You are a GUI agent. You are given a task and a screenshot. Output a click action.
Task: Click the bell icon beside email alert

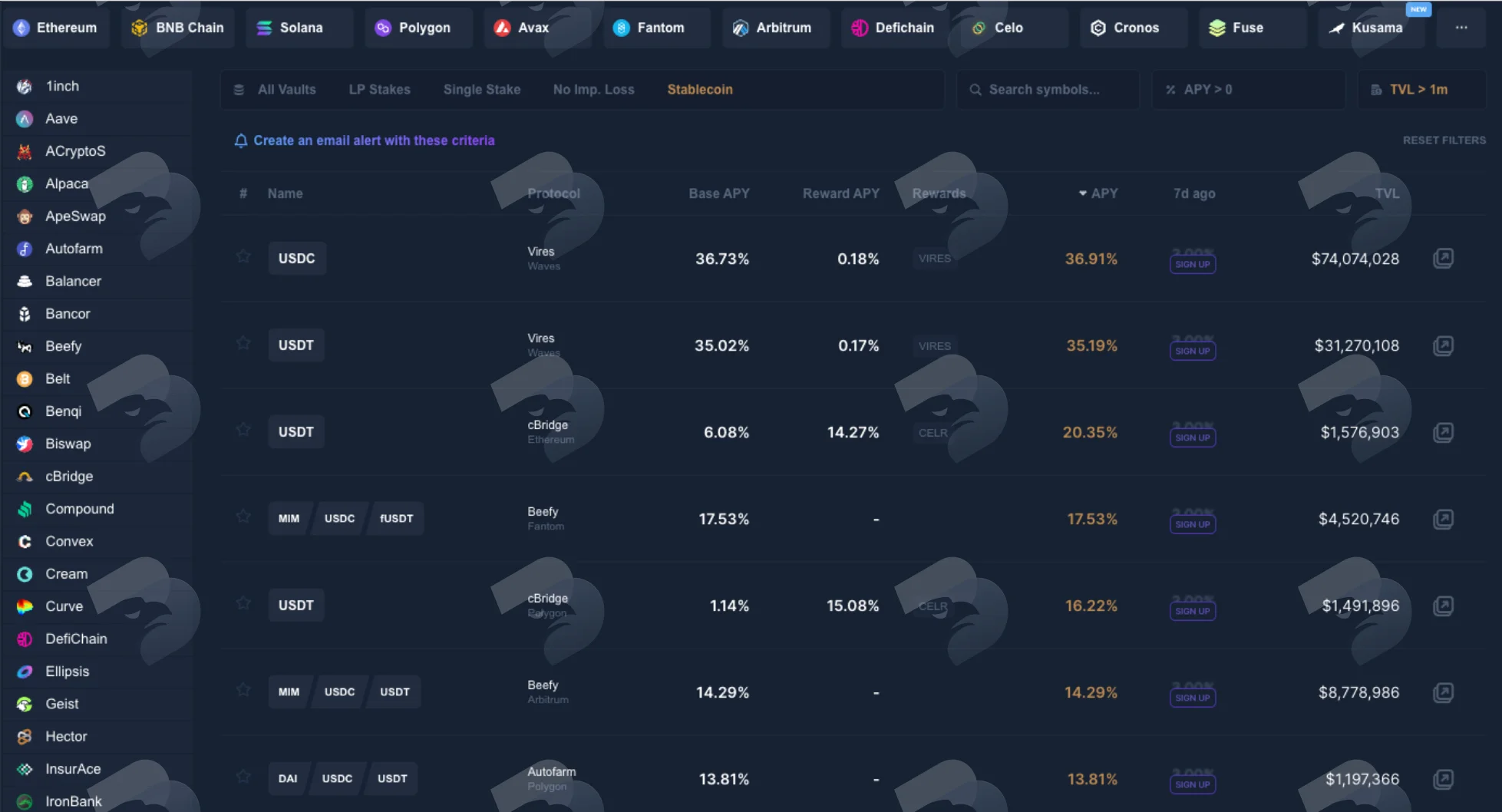point(241,140)
